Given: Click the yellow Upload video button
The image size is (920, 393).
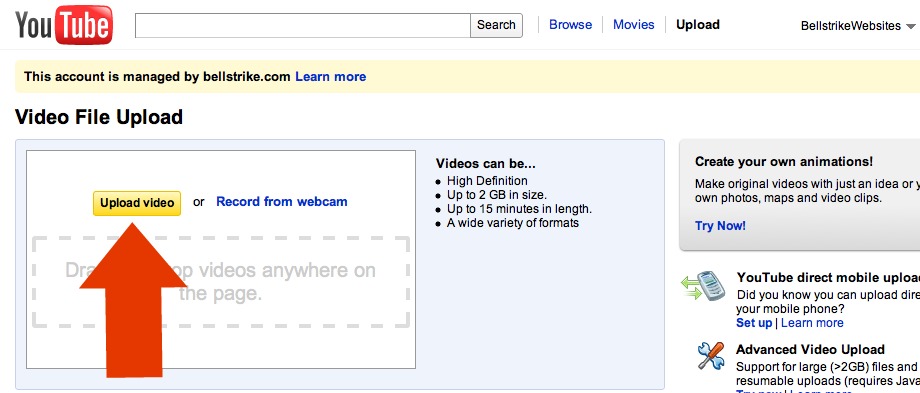Looking at the screenshot, I should click(x=137, y=203).
